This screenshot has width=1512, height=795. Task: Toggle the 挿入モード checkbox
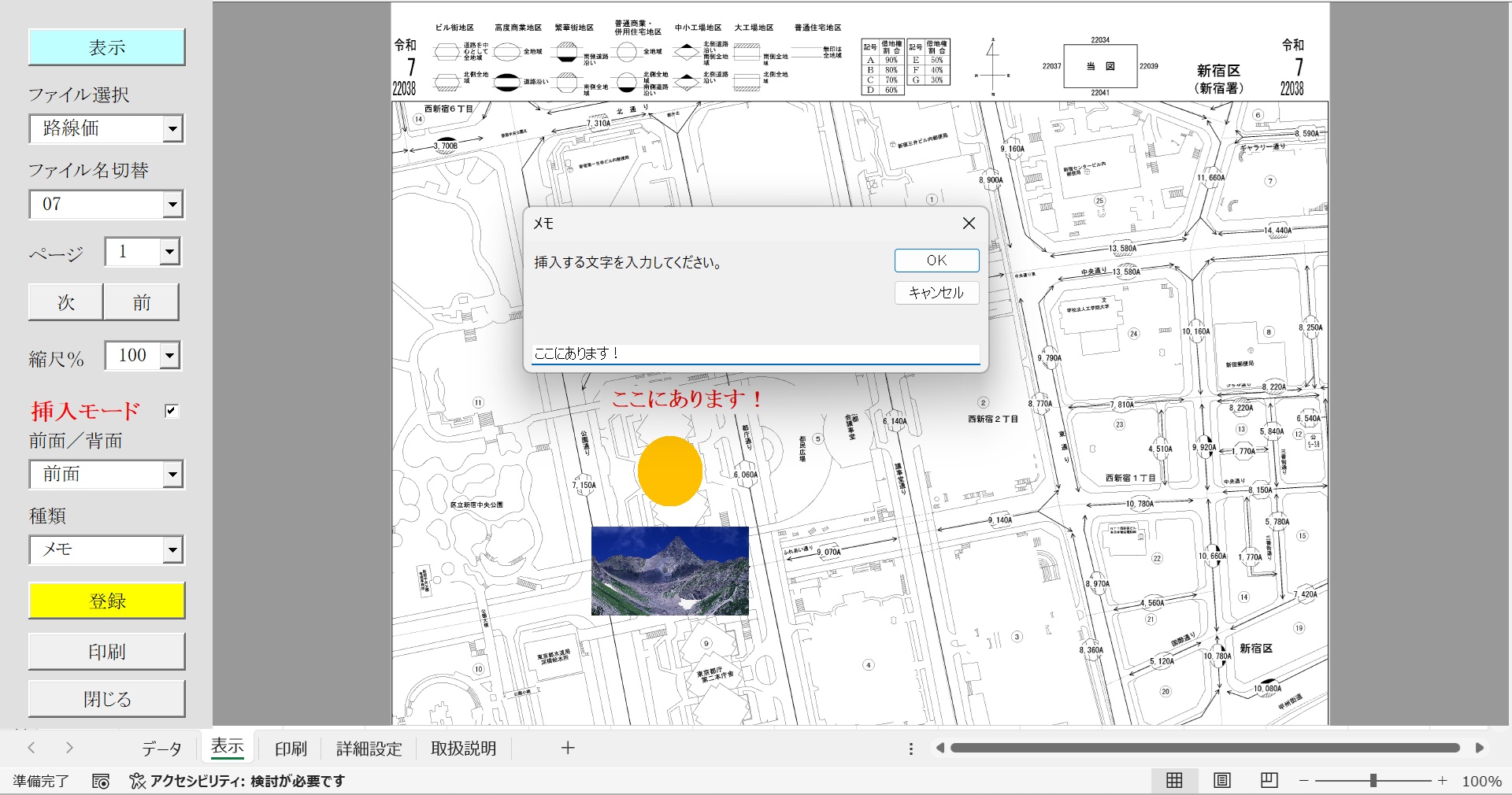point(171,411)
